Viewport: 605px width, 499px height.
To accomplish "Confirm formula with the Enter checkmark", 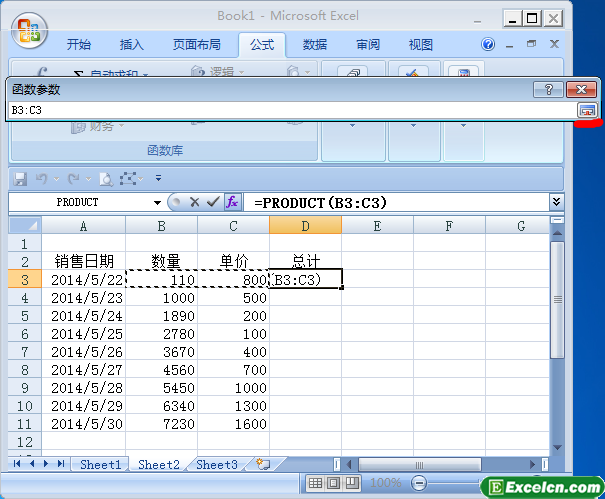I will coord(213,202).
